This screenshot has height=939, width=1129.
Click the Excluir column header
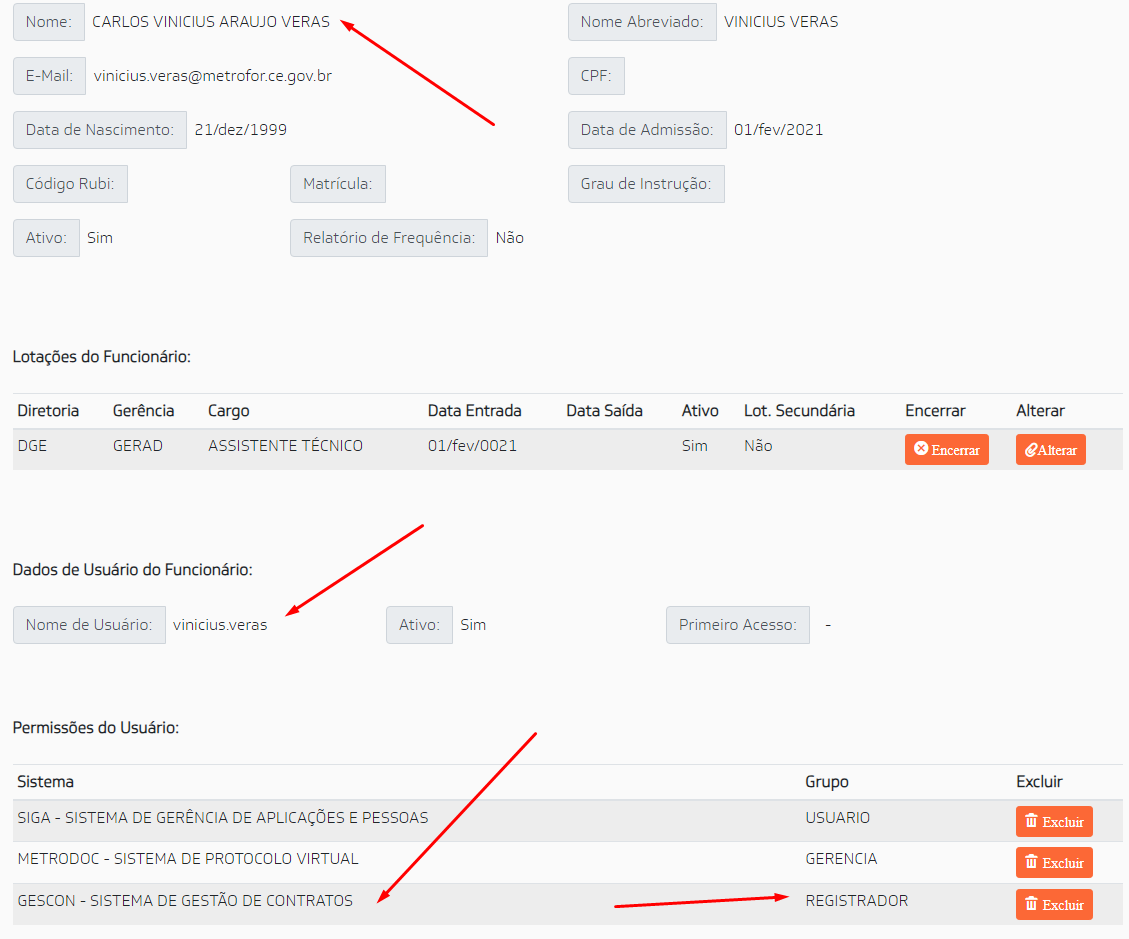[x=1039, y=781]
